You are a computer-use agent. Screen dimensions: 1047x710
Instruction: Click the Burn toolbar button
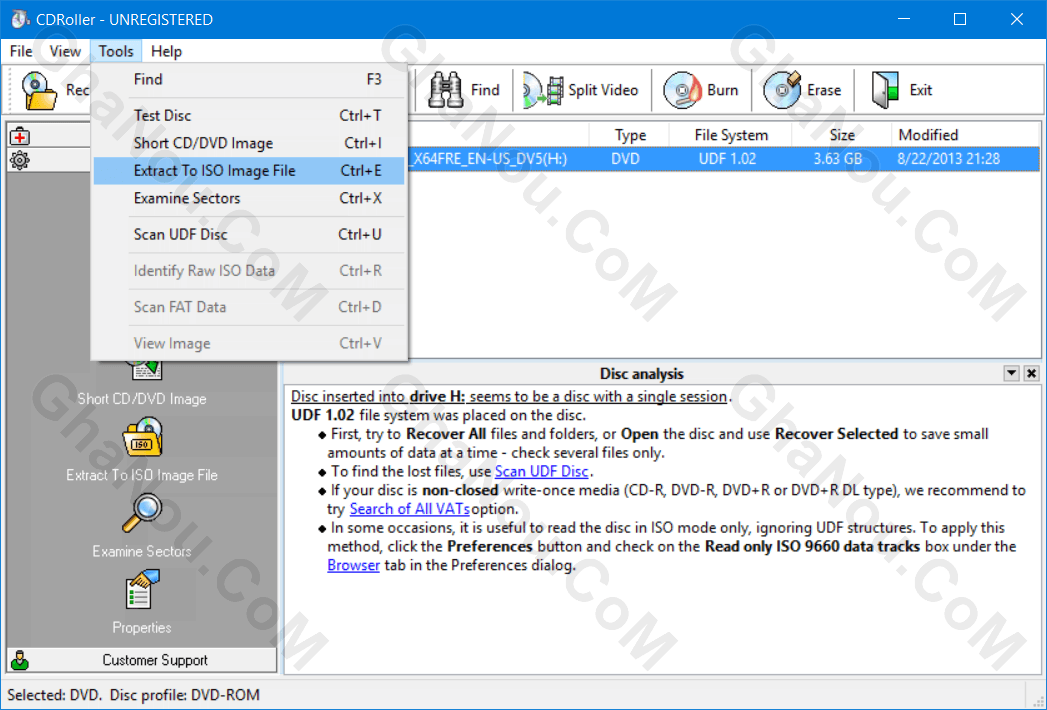tap(701, 90)
